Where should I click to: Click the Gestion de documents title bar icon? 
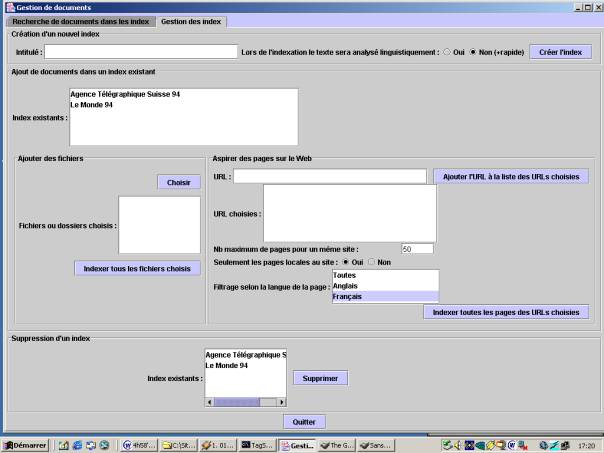8,7
